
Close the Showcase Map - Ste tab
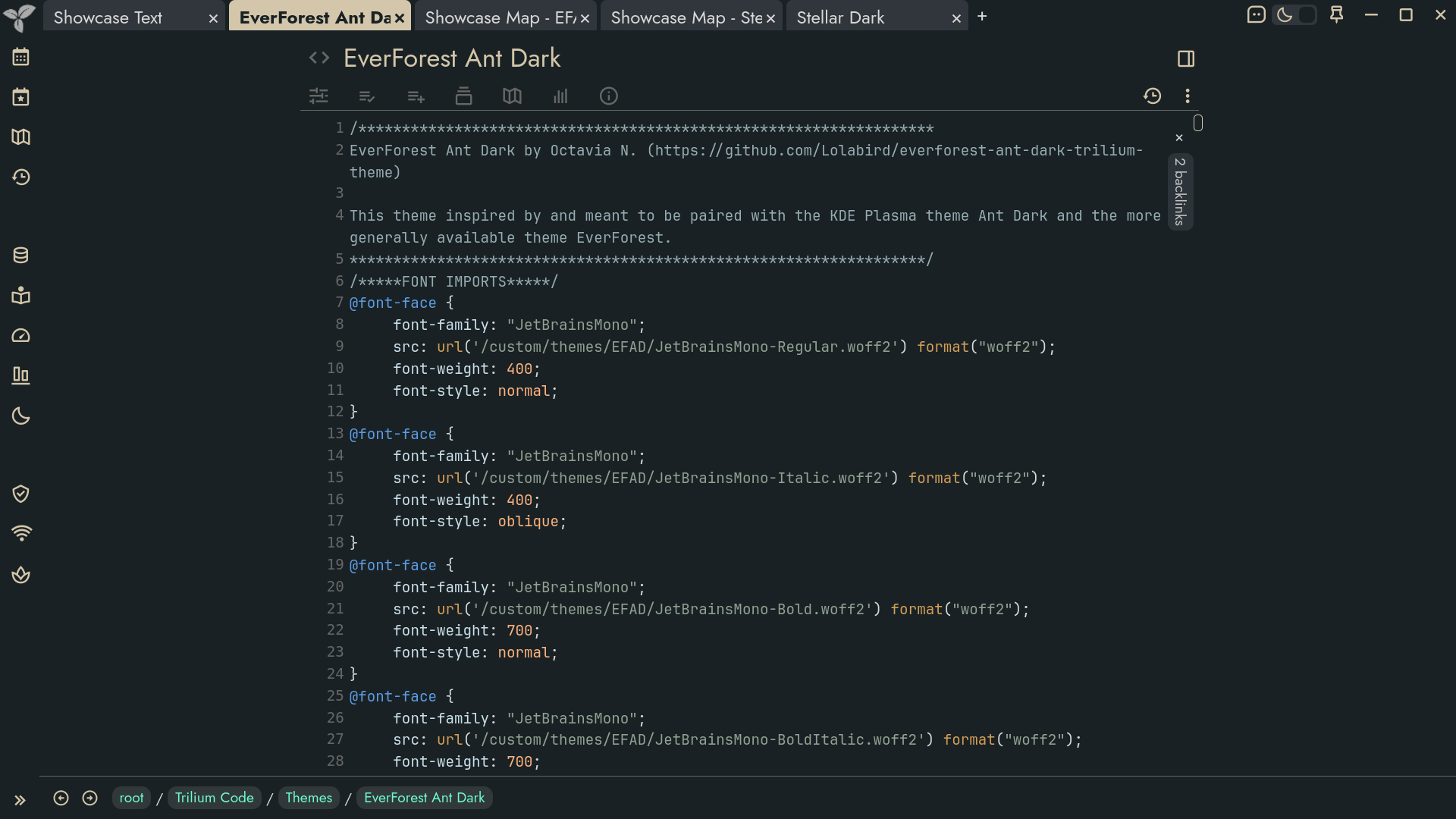(x=770, y=18)
